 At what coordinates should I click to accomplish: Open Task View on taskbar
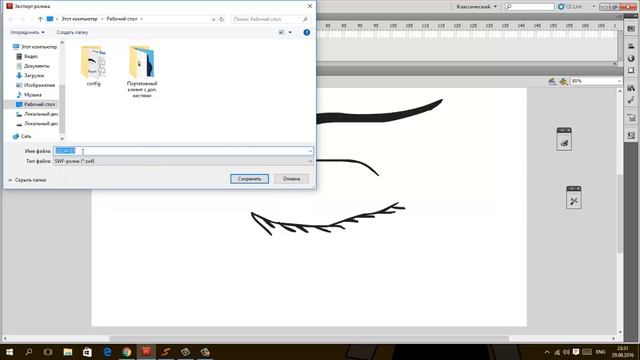click(48, 352)
